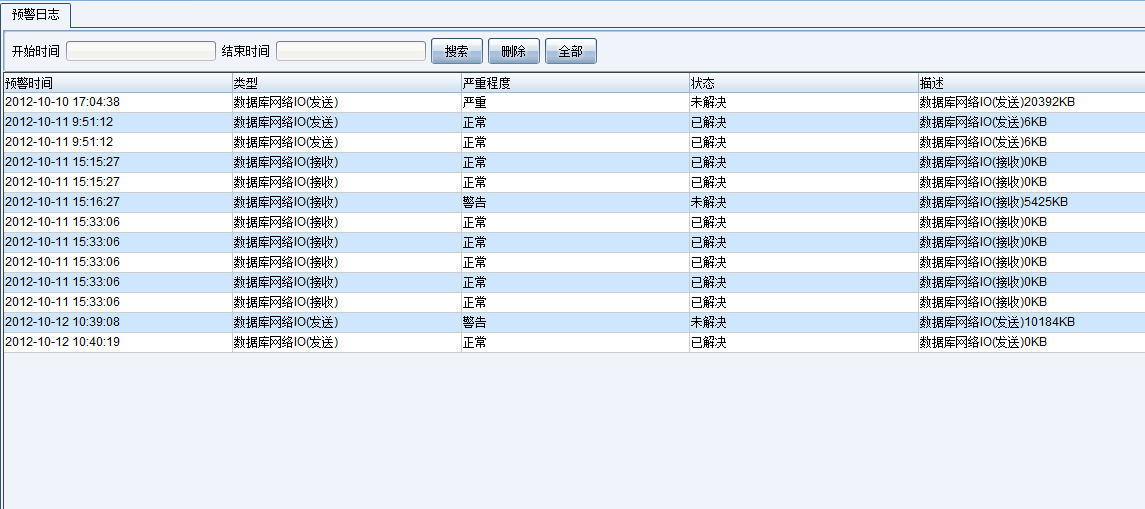Click 未解决 status in the 10:39:08 row
This screenshot has height=509, width=1145.
[x=708, y=322]
